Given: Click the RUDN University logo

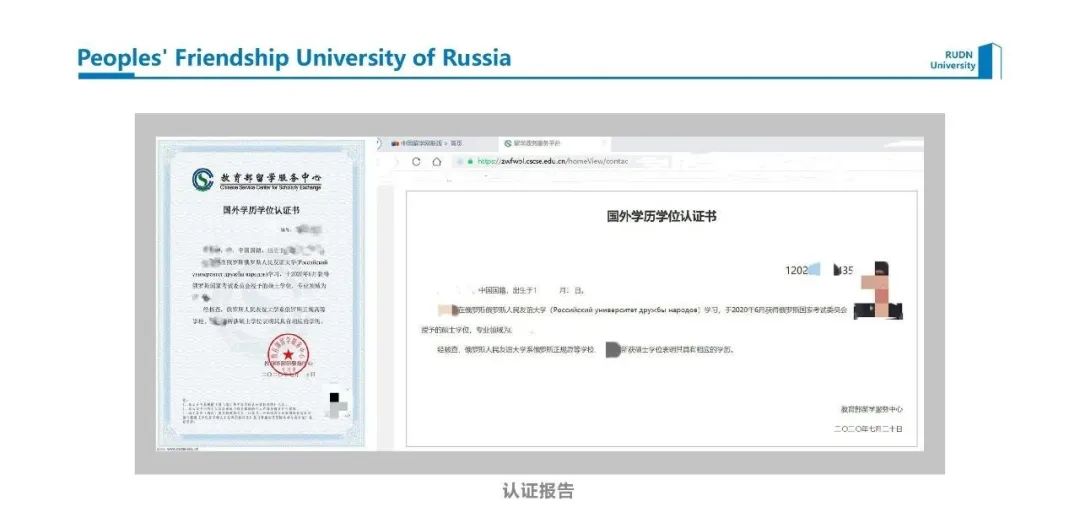Looking at the screenshot, I should [965, 61].
